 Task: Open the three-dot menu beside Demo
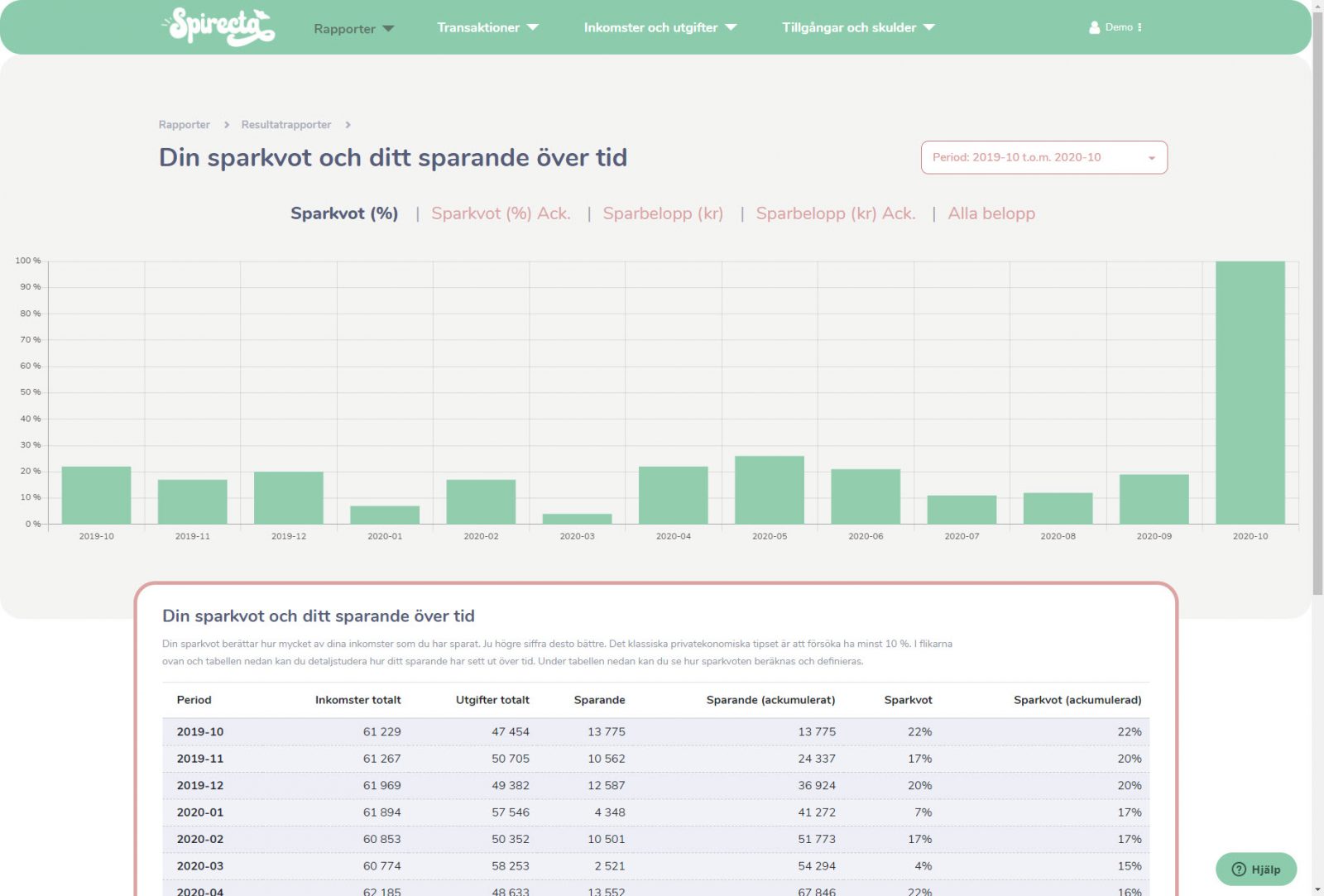pos(1140,27)
